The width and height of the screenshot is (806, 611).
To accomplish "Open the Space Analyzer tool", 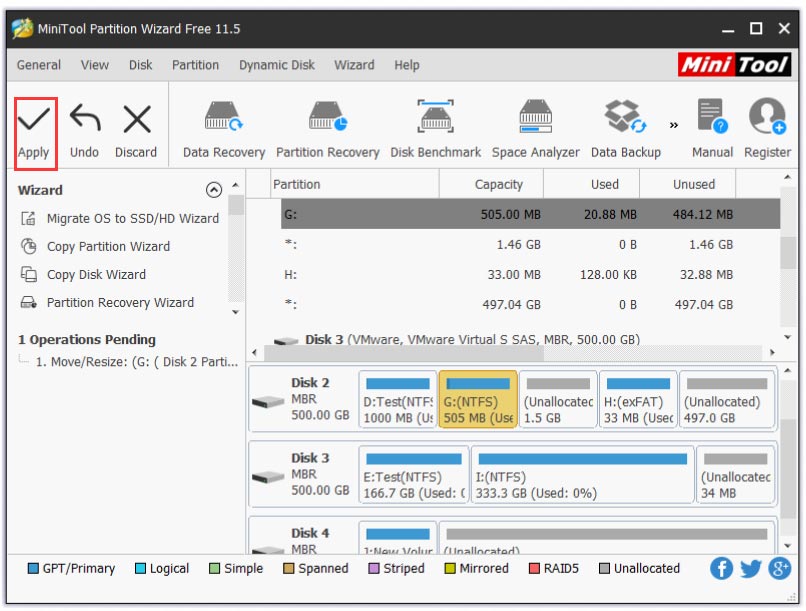I will coord(536,131).
